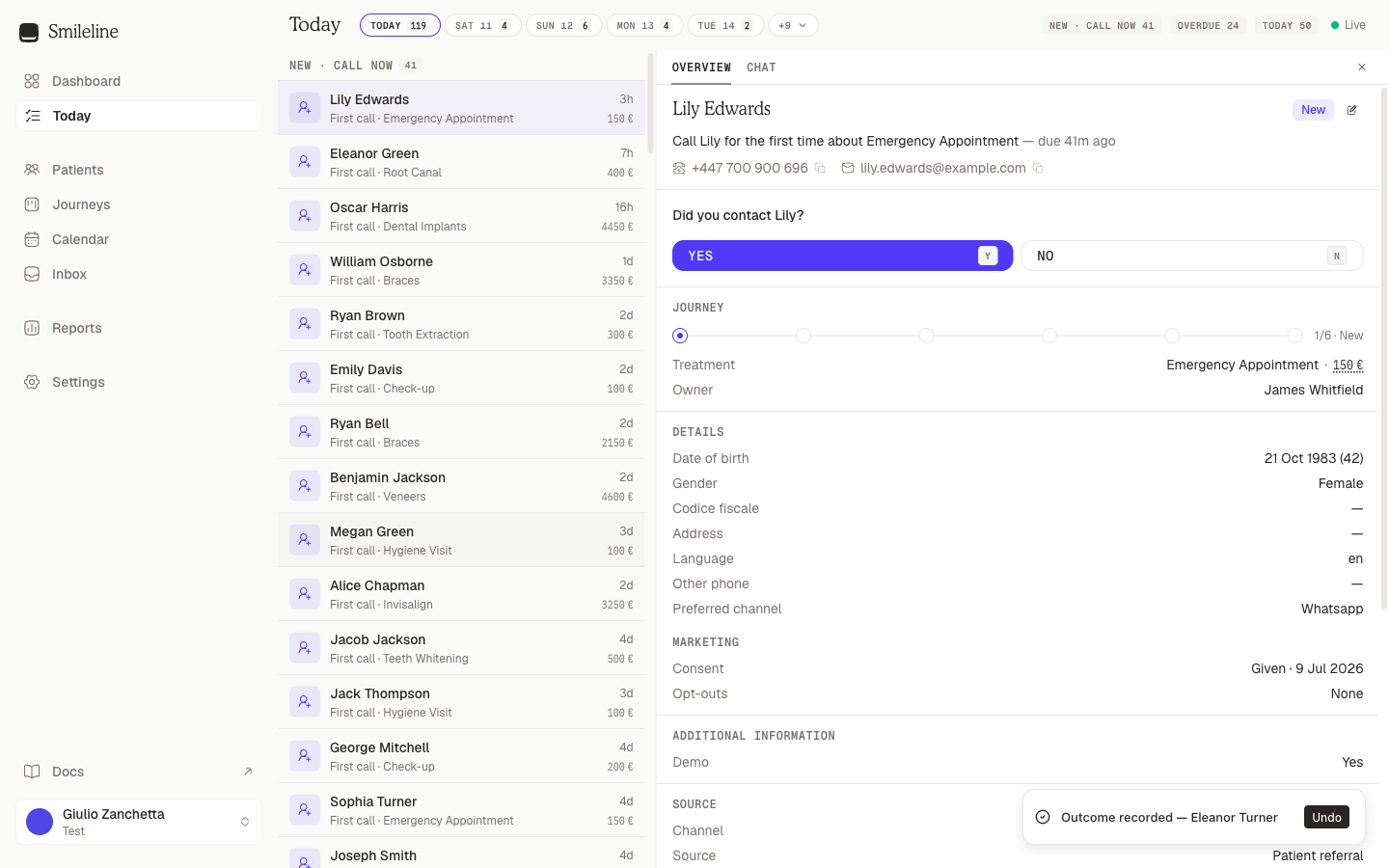Image resolution: width=1389 pixels, height=868 pixels.
Task: Expand the +9 more days dropdown
Action: pos(794,25)
